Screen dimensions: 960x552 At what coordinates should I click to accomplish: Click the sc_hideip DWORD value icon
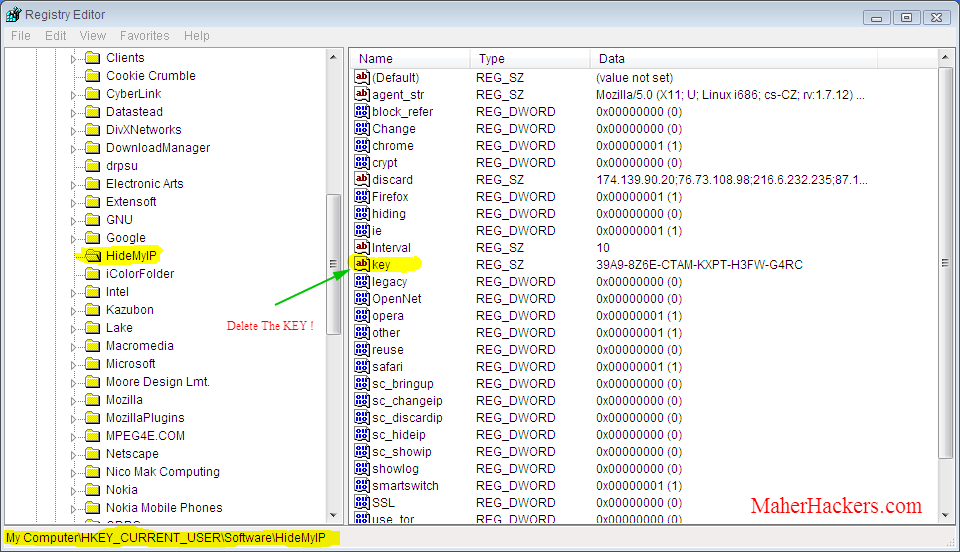coord(362,435)
